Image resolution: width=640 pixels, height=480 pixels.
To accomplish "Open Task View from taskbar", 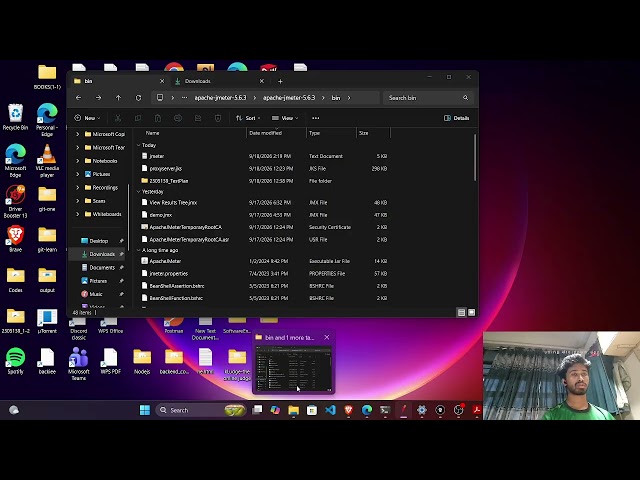I will [x=257, y=410].
